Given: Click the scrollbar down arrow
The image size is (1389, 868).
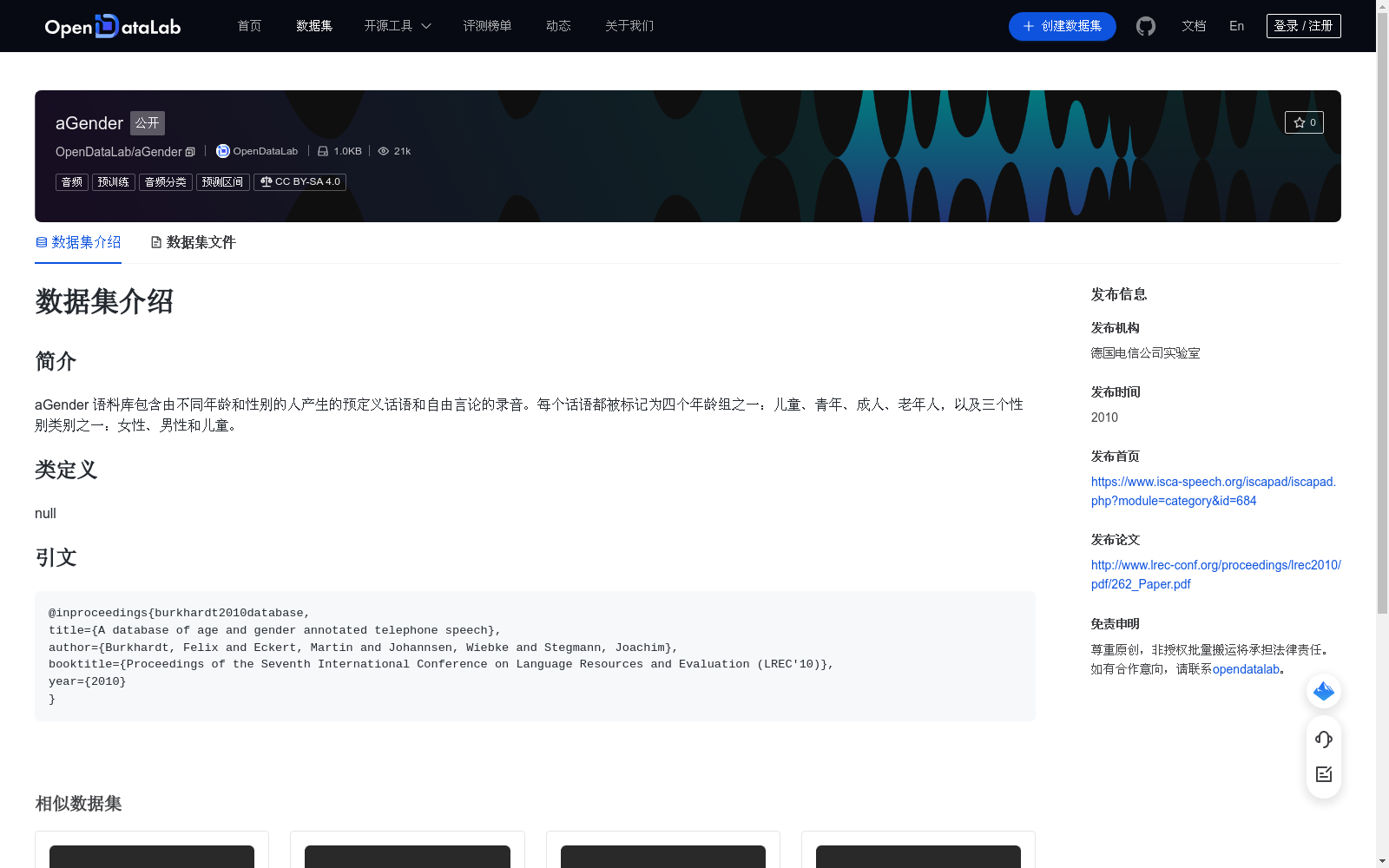Looking at the screenshot, I should click(1382, 861).
